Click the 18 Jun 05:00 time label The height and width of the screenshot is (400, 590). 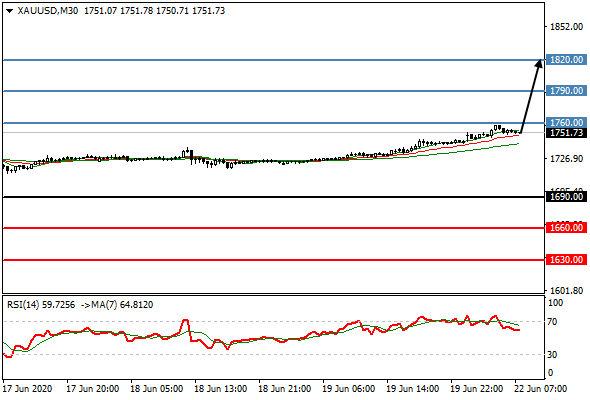157,388
